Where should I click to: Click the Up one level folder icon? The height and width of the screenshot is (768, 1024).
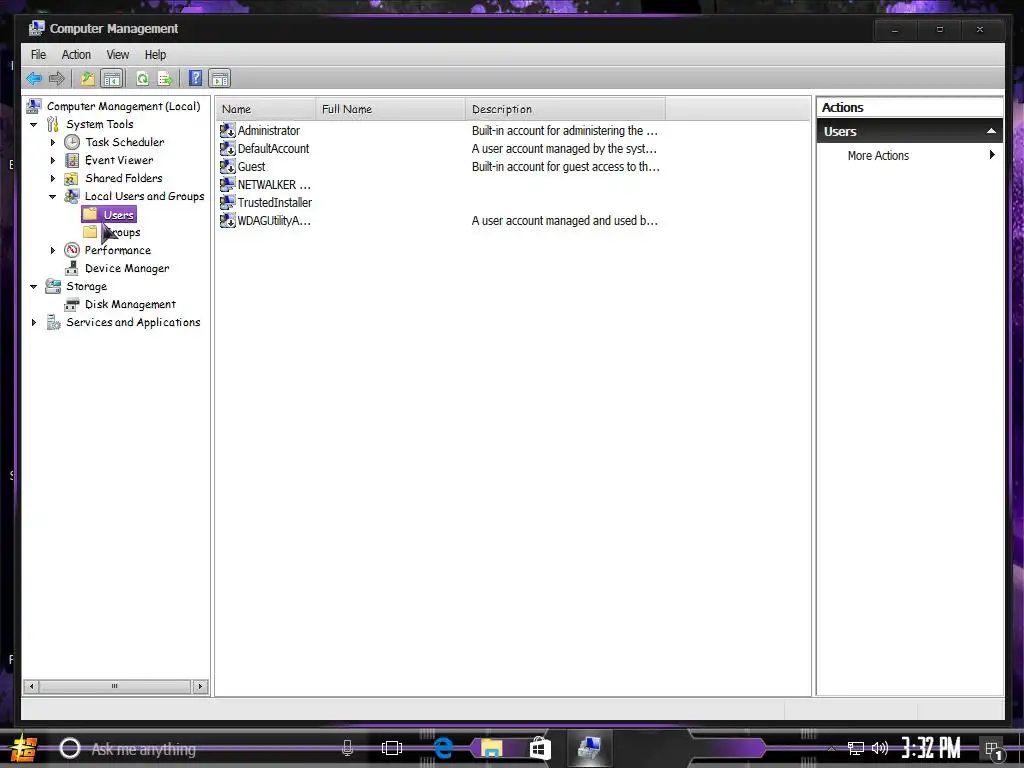coord(88,79)
